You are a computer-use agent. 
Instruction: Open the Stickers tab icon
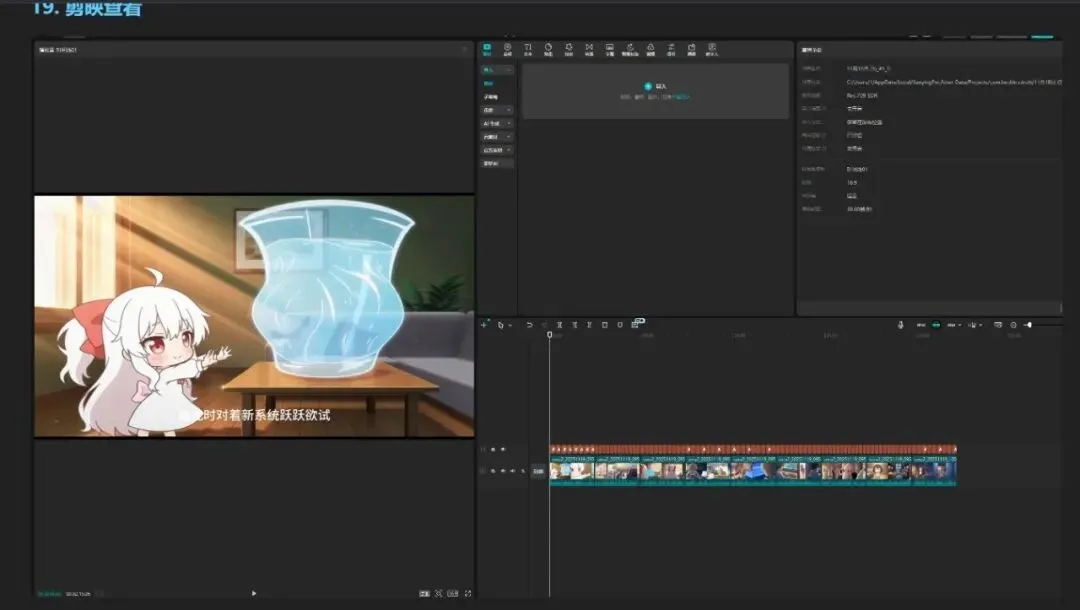[548, 49]
